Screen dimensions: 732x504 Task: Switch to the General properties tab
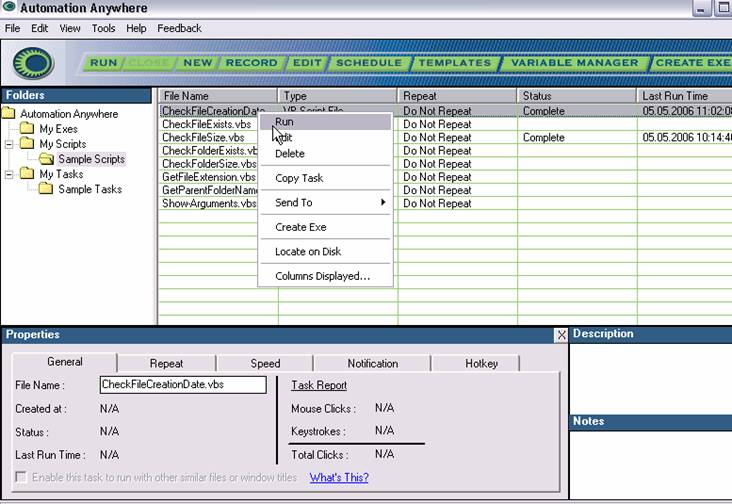(64, 362)
